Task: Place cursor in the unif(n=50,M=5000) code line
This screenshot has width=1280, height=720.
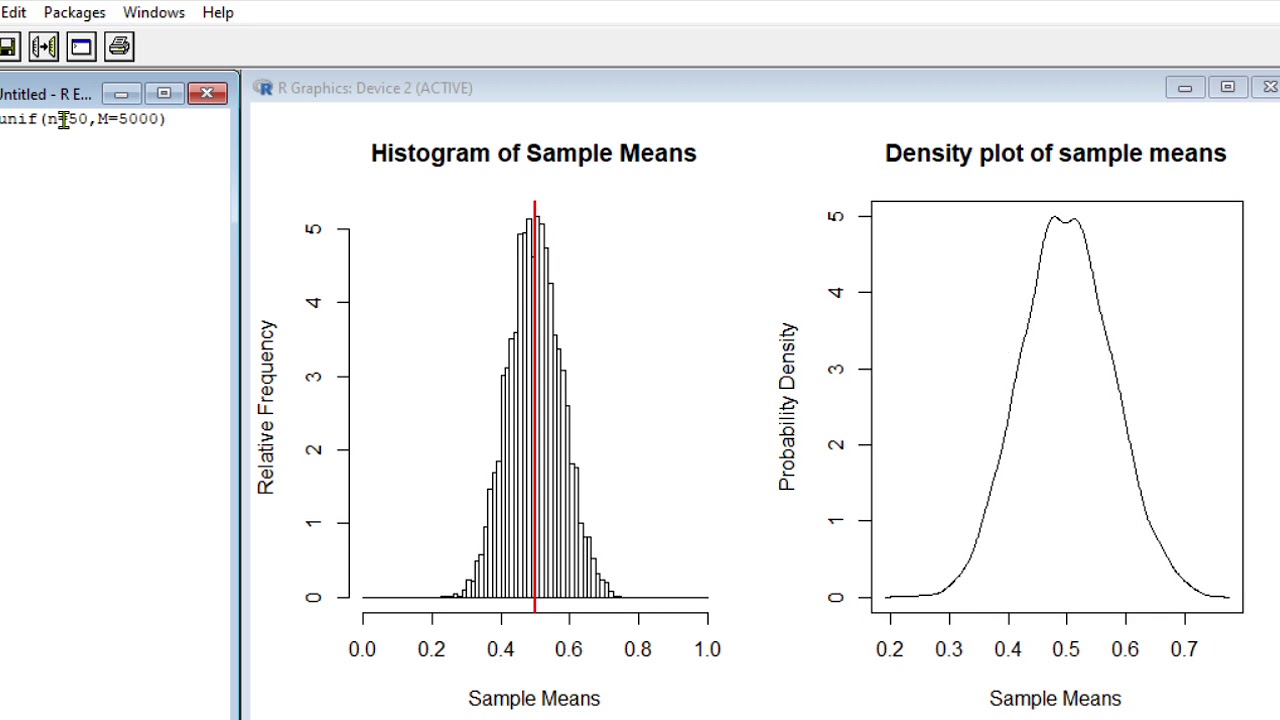Action: pos(83,119)
